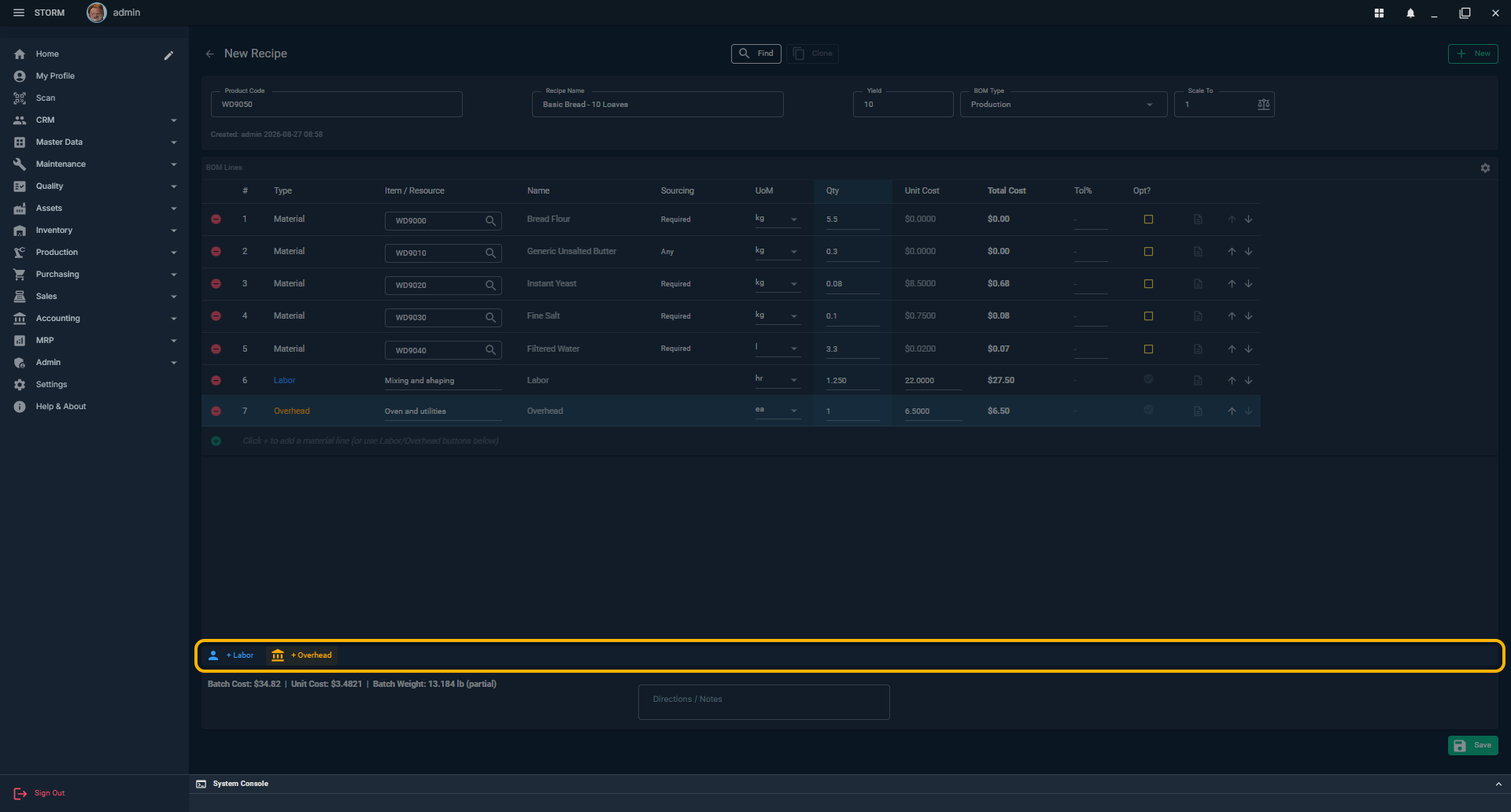Open Master Data in the sidebar

point(94,142)
